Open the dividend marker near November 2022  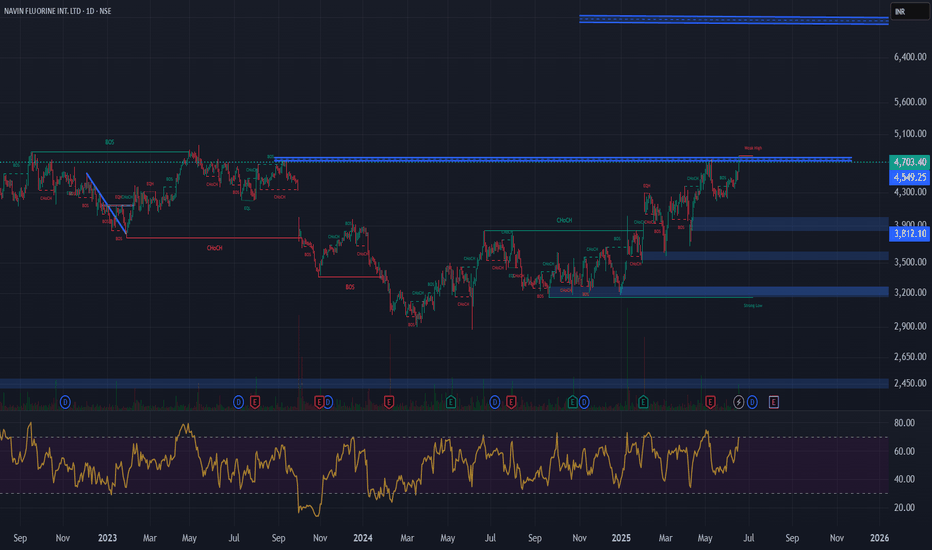pyautogui.click(x=65, y=403)
